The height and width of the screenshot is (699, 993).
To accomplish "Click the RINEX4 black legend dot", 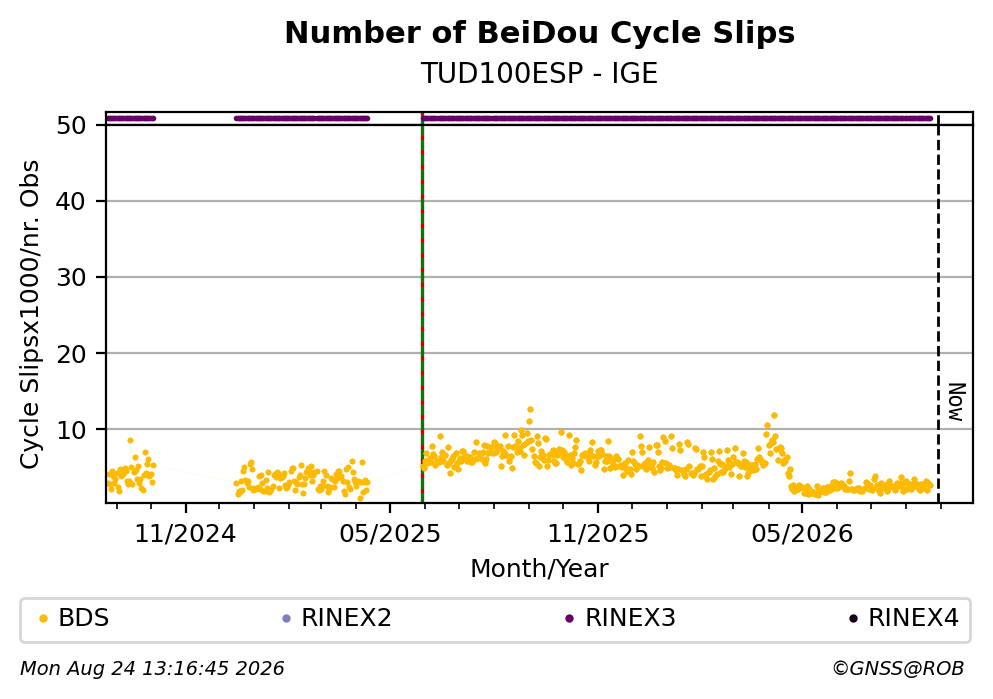I will click(853, 619).
